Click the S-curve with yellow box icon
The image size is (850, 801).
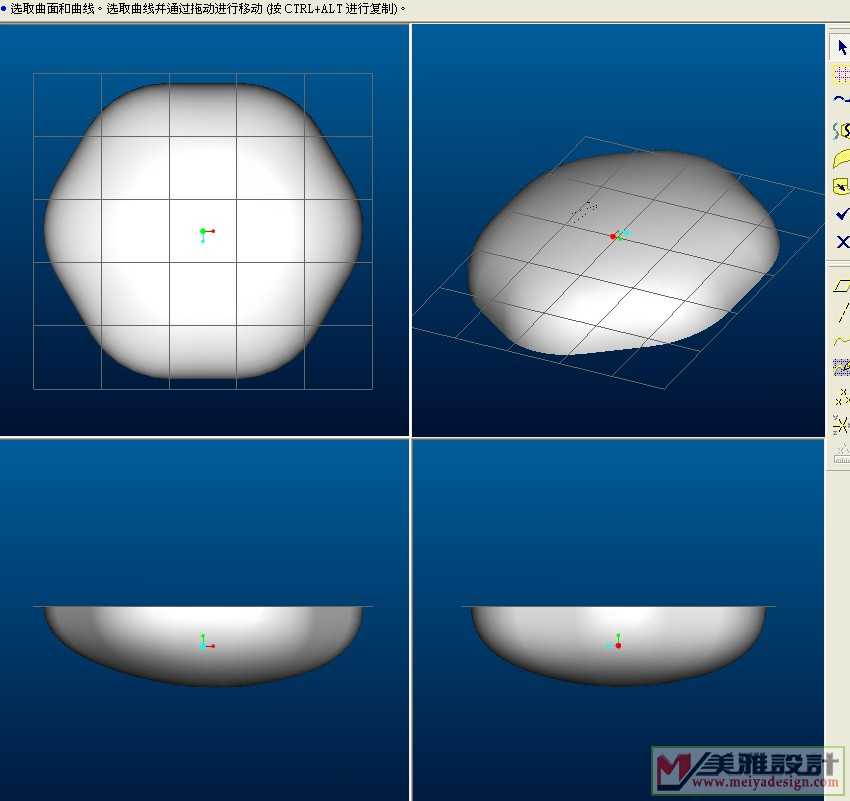tap(841, 130)
